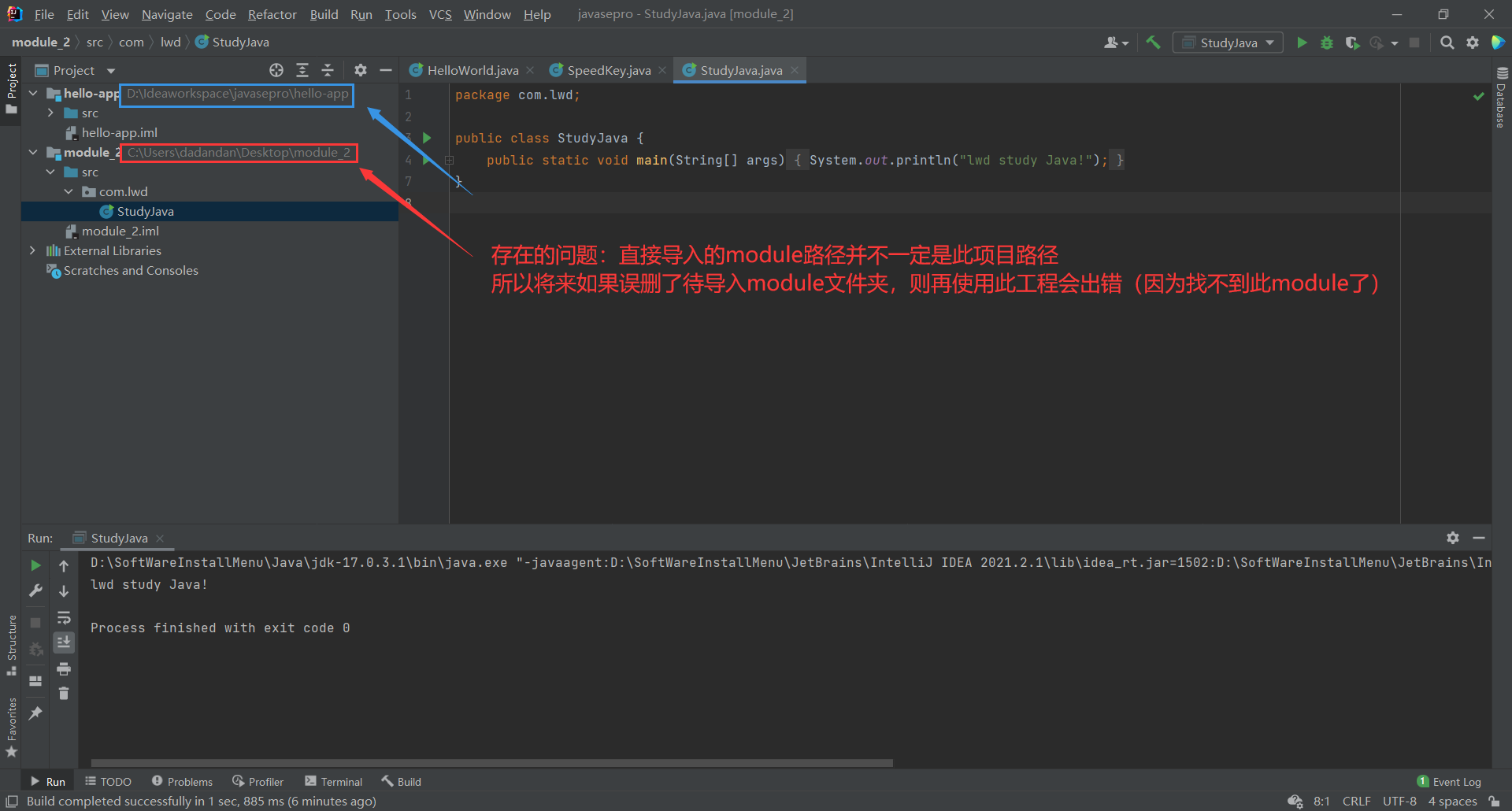Collapse the src folder under module_2
Screen dimensions: 1512x811
coord(50,172)
